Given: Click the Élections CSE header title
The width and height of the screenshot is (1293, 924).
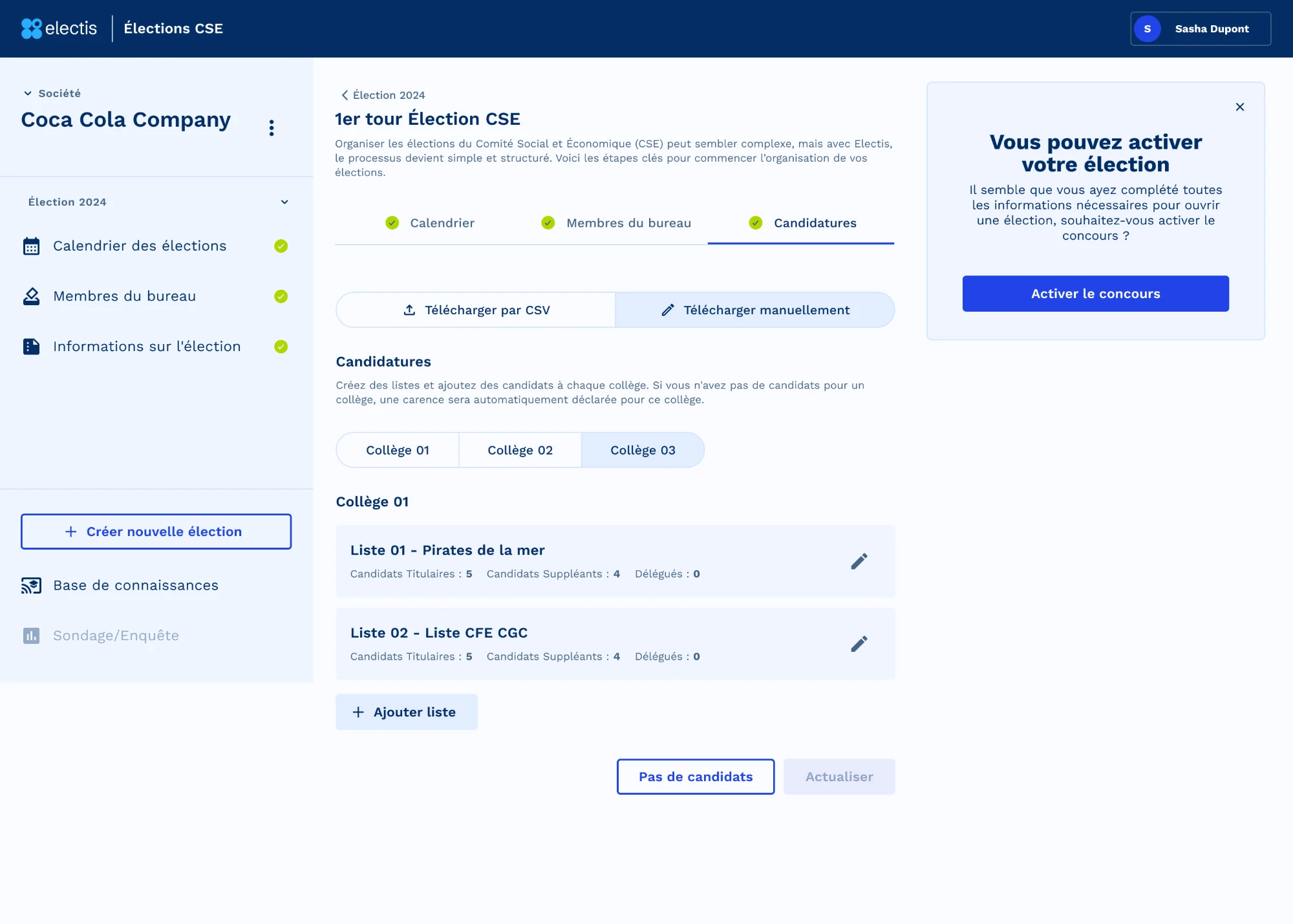Looking at the screenshot, I should tap(173, 28).
